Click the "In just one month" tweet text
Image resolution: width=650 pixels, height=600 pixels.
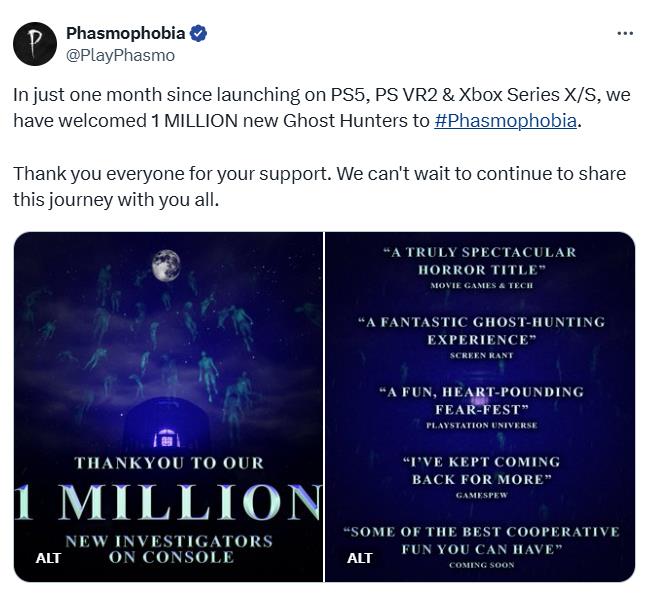pos(320,108)
